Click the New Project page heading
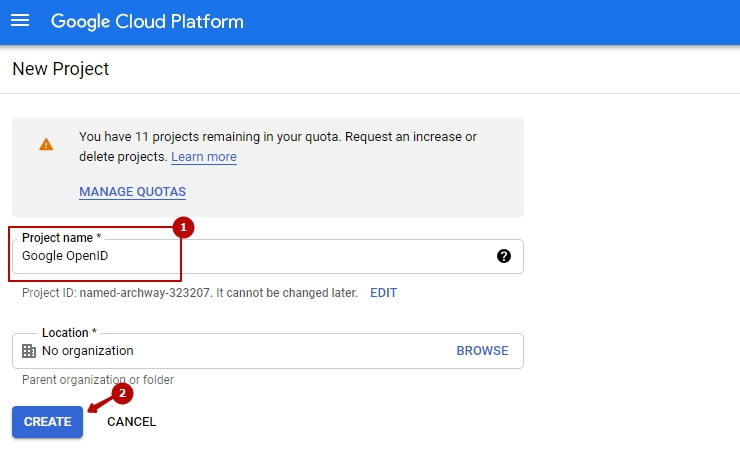740x451 pixels. pos(61,69)
